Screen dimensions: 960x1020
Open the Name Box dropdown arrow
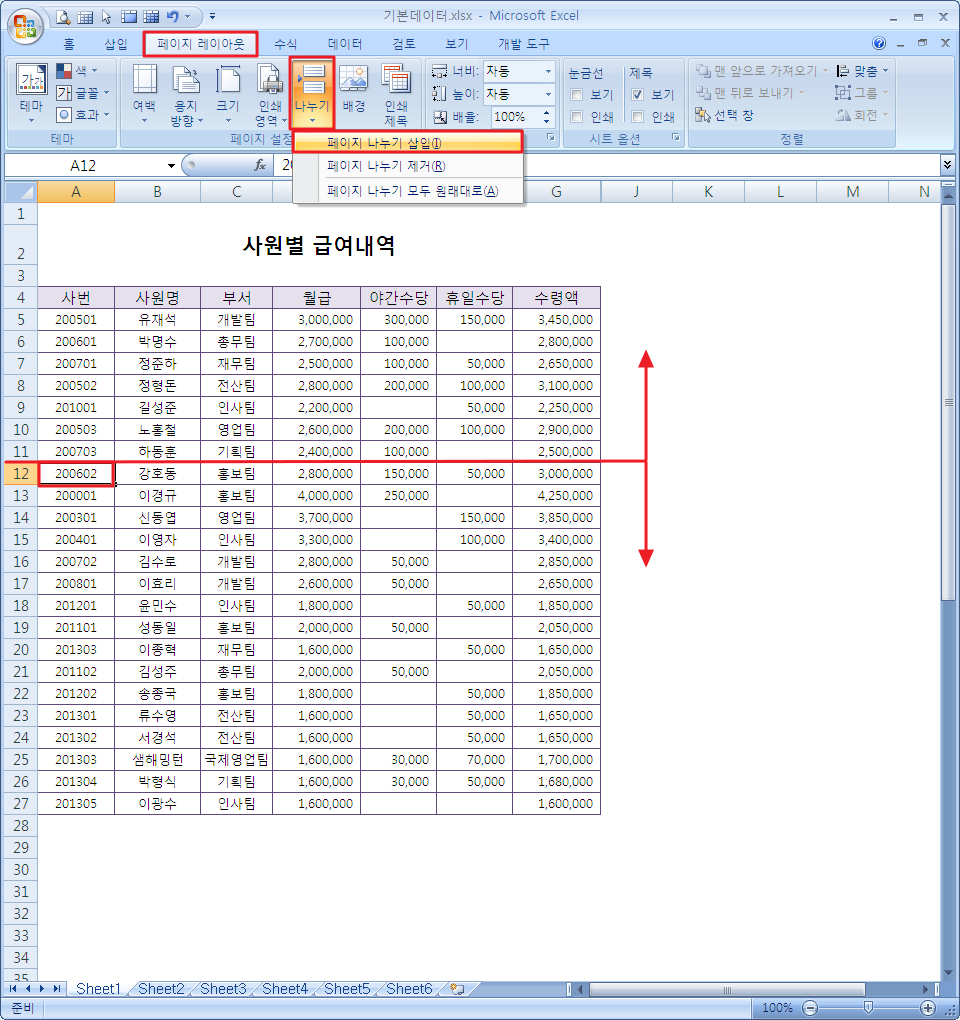coord(171,165)
